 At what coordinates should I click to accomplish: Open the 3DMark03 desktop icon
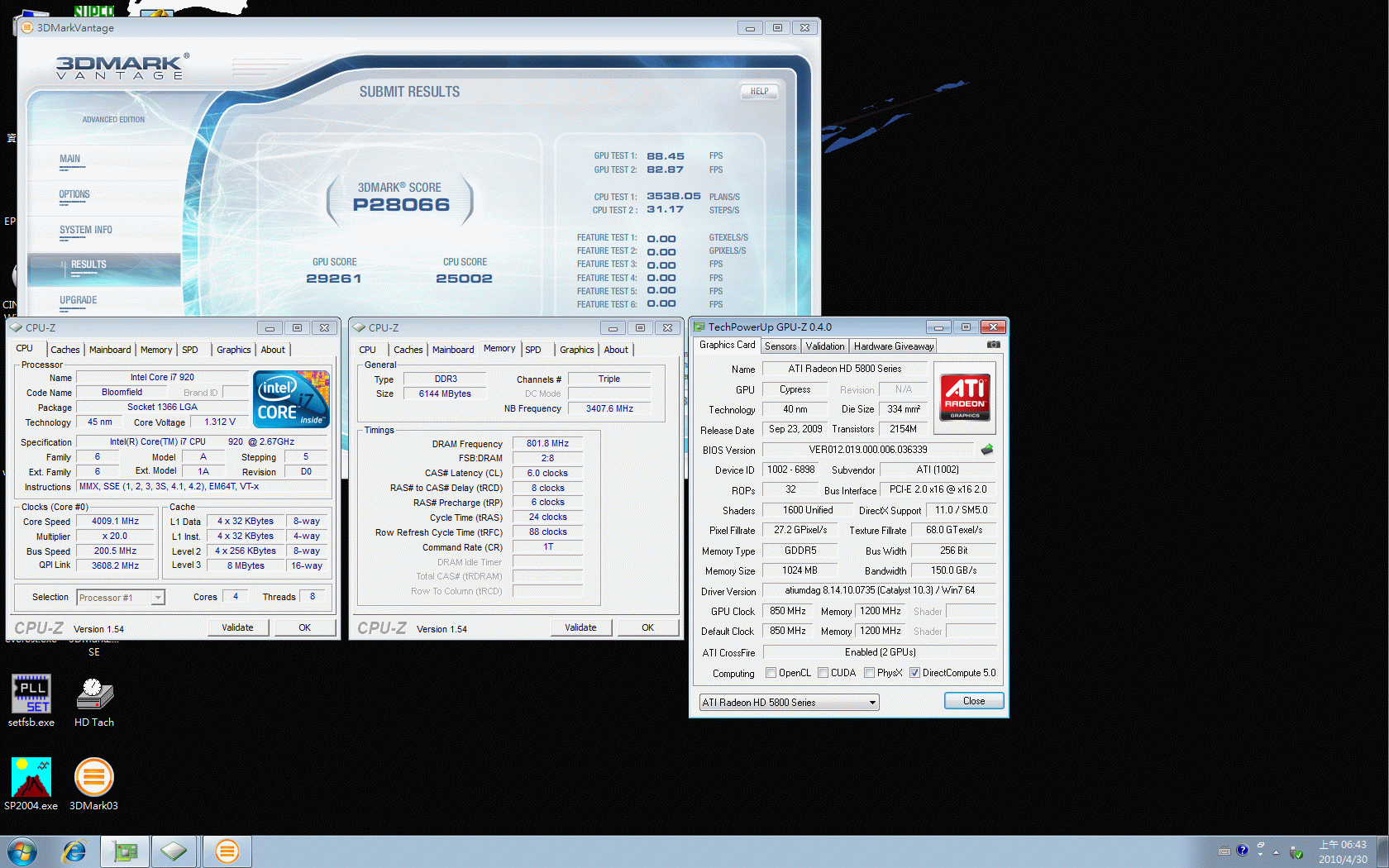[x=93, y=784]
